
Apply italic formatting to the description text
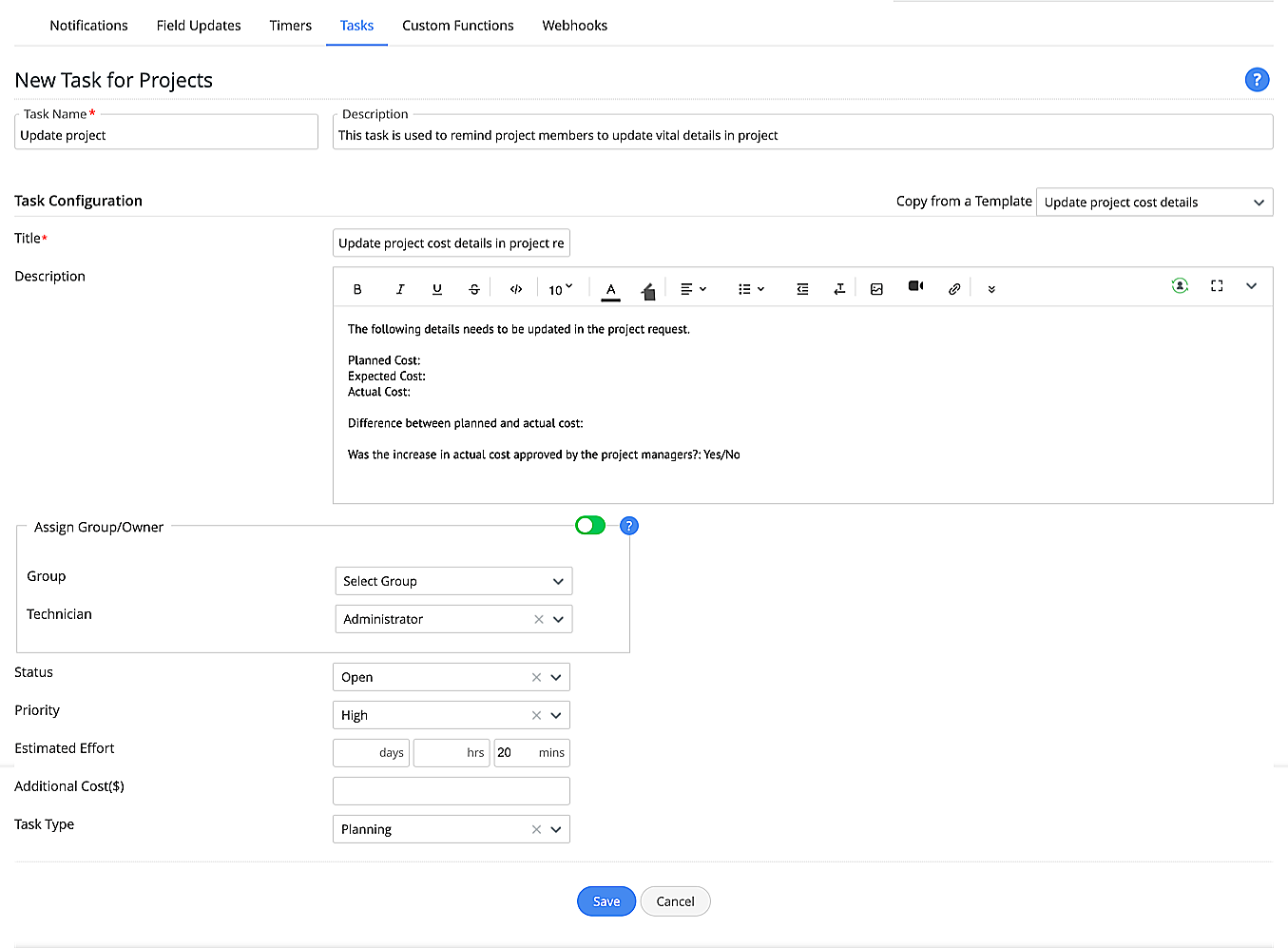(400, 288)
